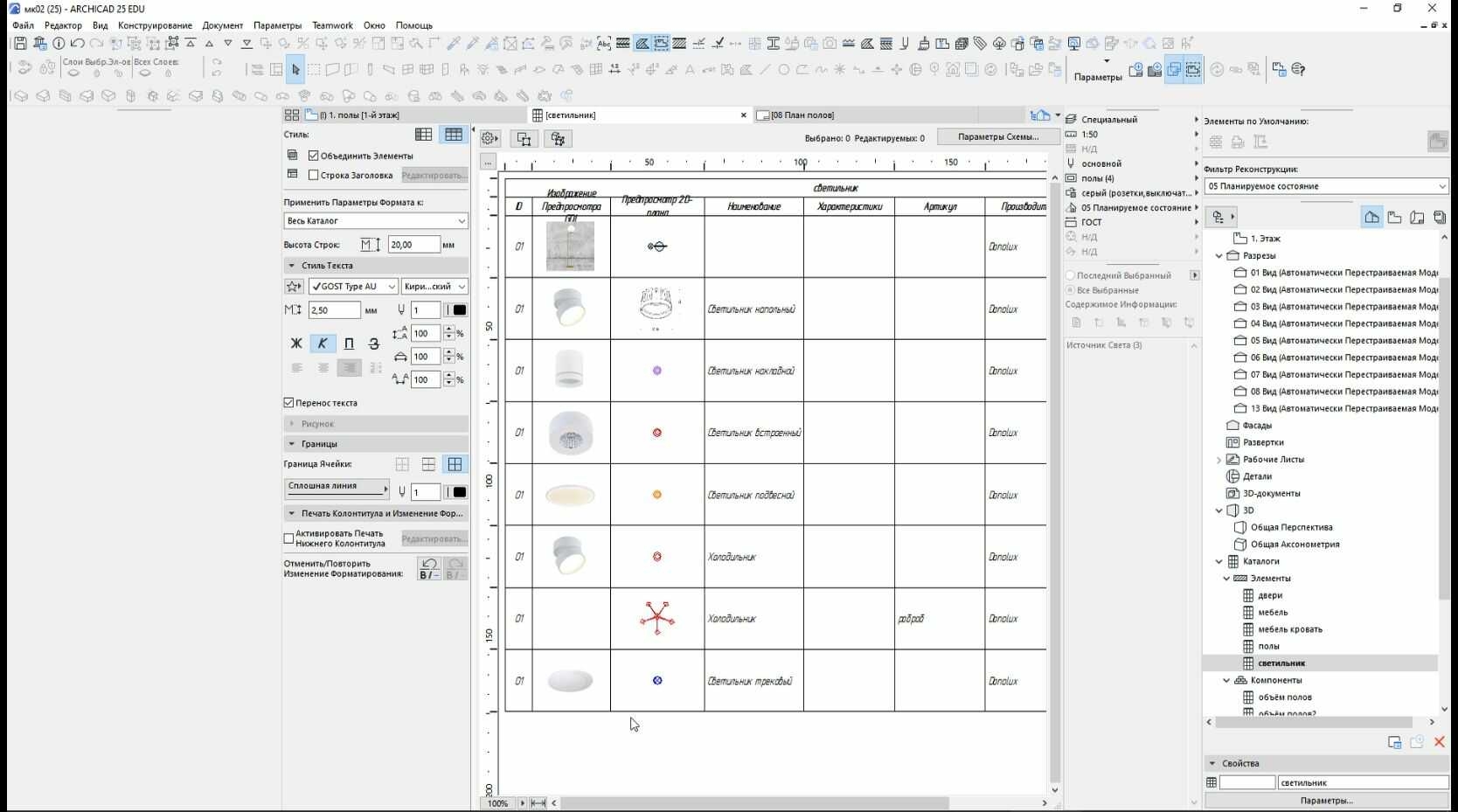Click the bold Ж text style button
The width and height of the screenshot is (1458, 812).
click(295, 344)
